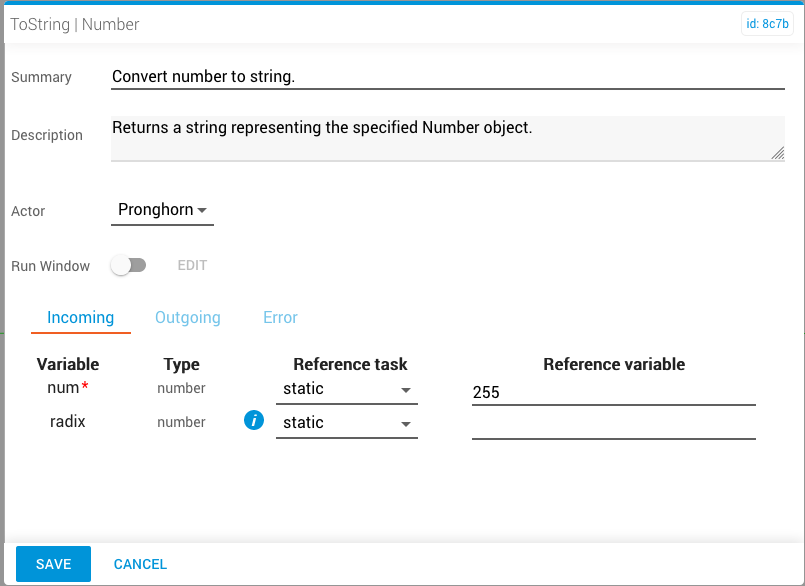Switch to the Outgoing tab
This screenshot has height=586, width=805.
[x=188, y=317]
